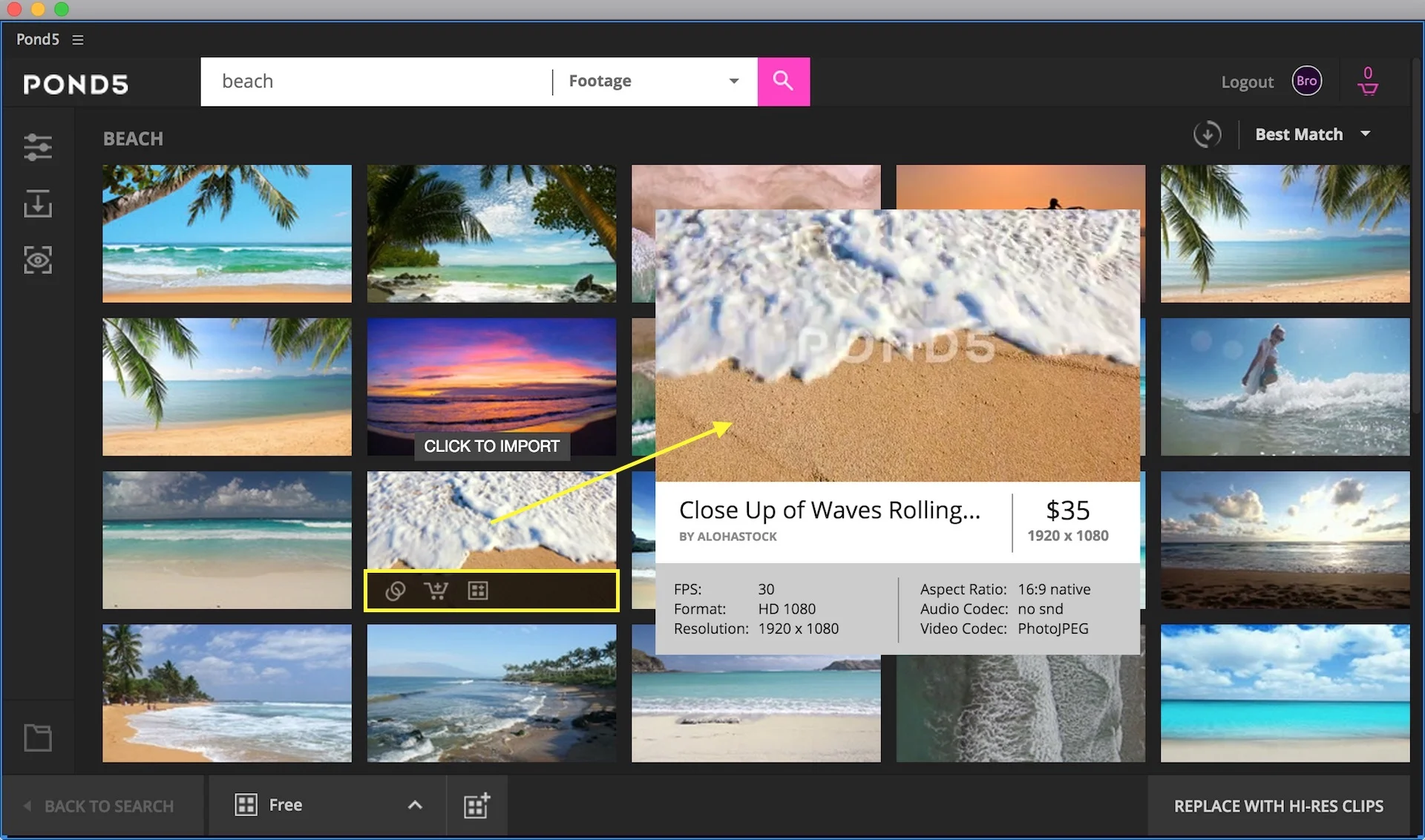Select the palm tree beach thumbnail in first row, first column
This screenshot has width=1425, height=840.
coord(227,233)
